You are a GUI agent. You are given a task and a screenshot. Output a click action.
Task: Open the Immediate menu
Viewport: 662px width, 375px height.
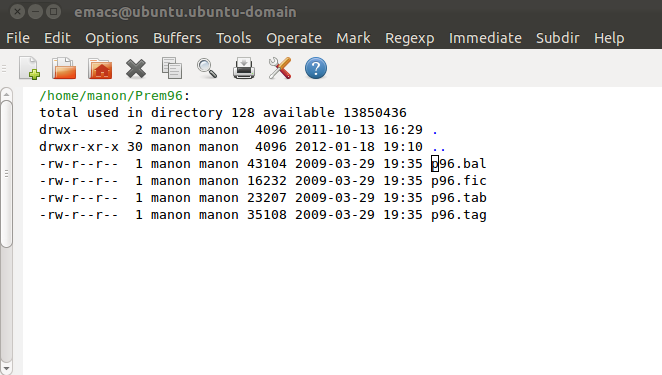pos(485,38)
